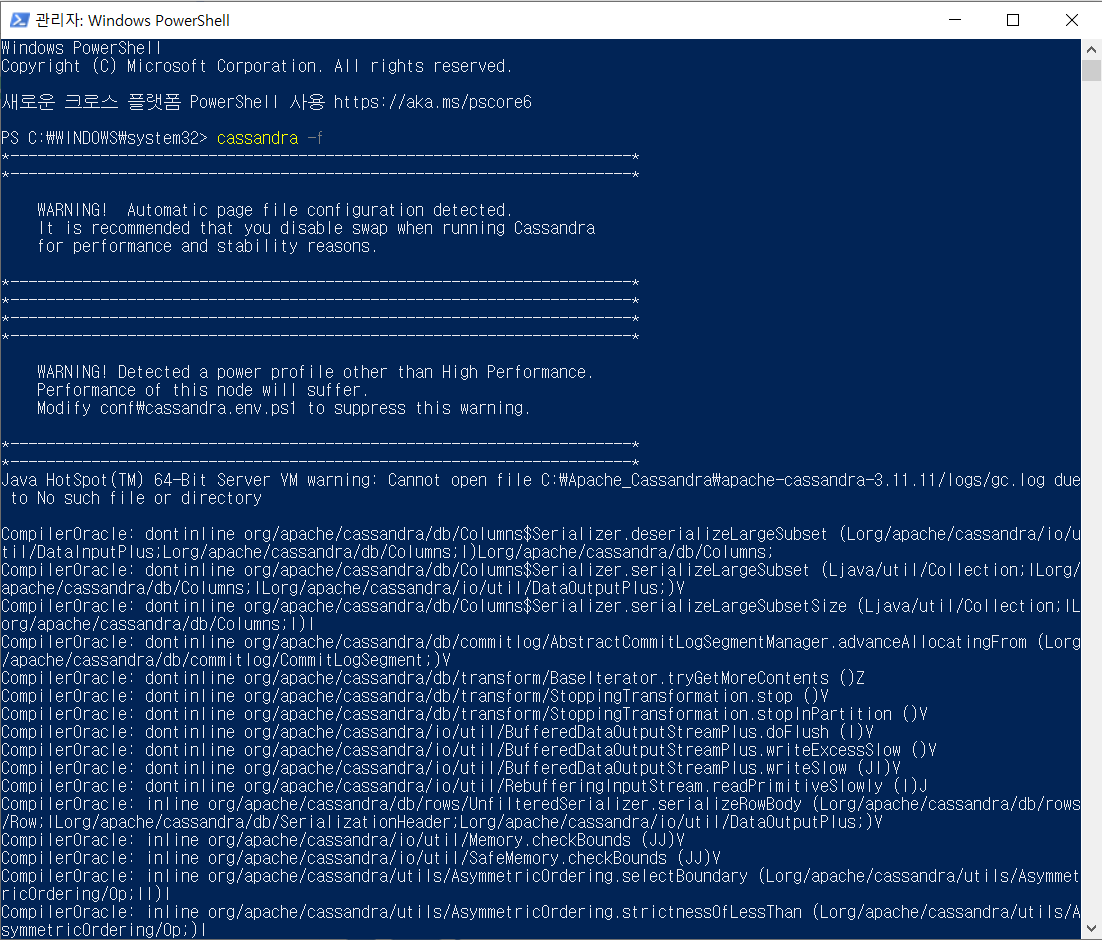The width and height of the screenshot is (1102, 940).
Task: Click the RebufferingInputStream.readPrimitiveSlowly line
Action: click(x=464, y=786)
